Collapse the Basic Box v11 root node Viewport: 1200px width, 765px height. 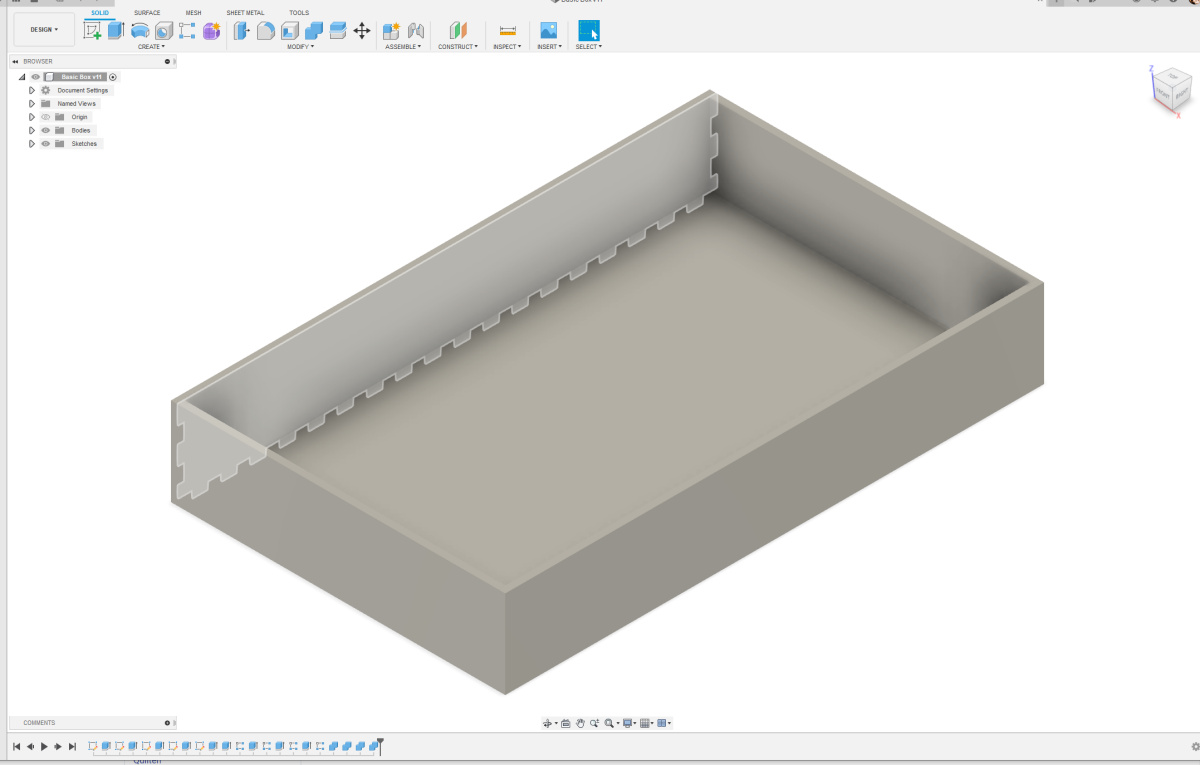point(22,77)
